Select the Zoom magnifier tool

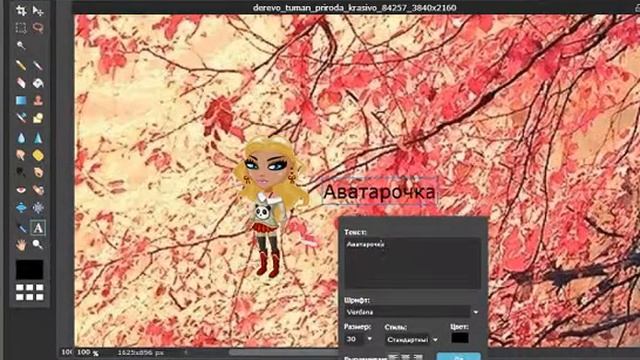[x=38, y=245]
